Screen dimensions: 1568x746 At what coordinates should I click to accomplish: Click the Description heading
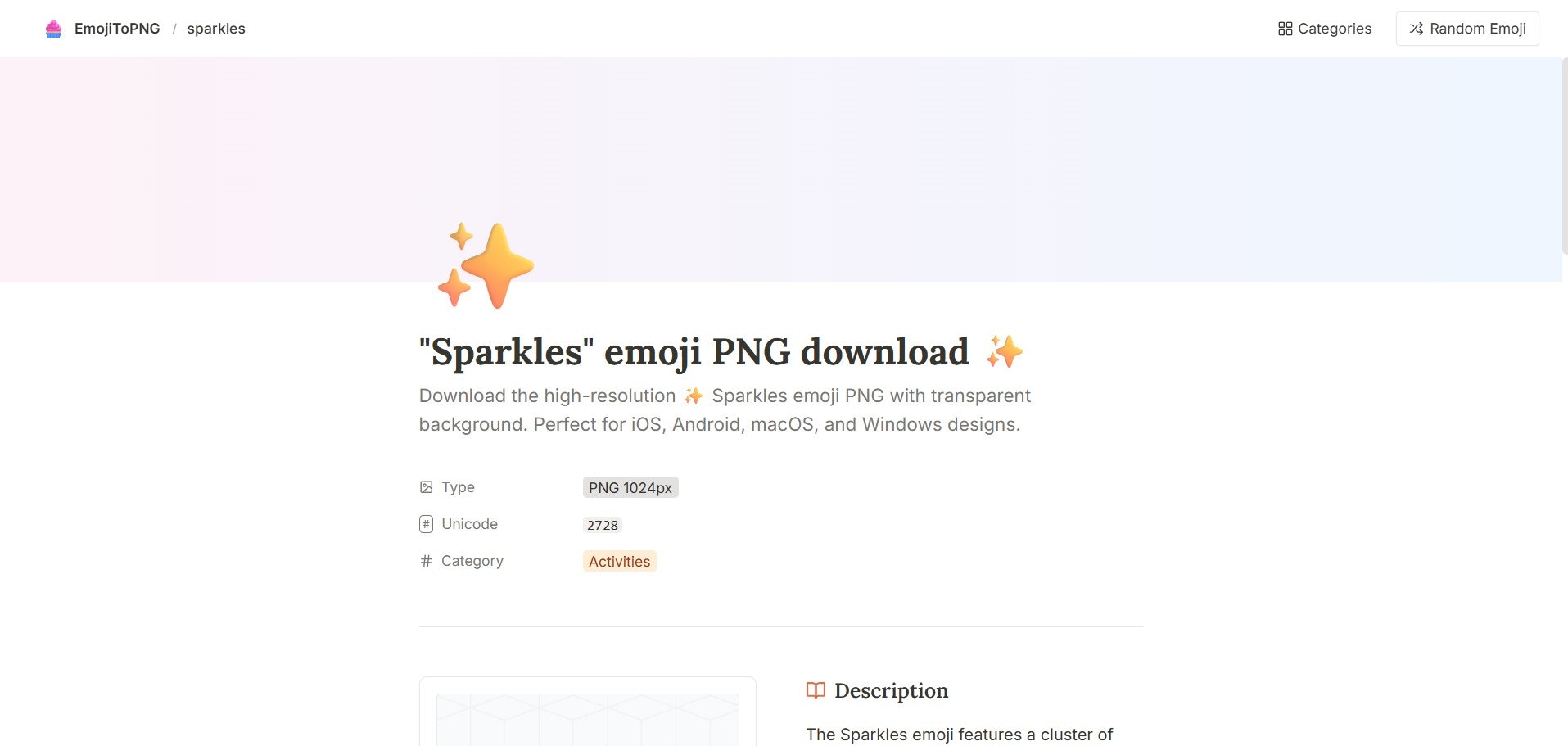(891, 690)
